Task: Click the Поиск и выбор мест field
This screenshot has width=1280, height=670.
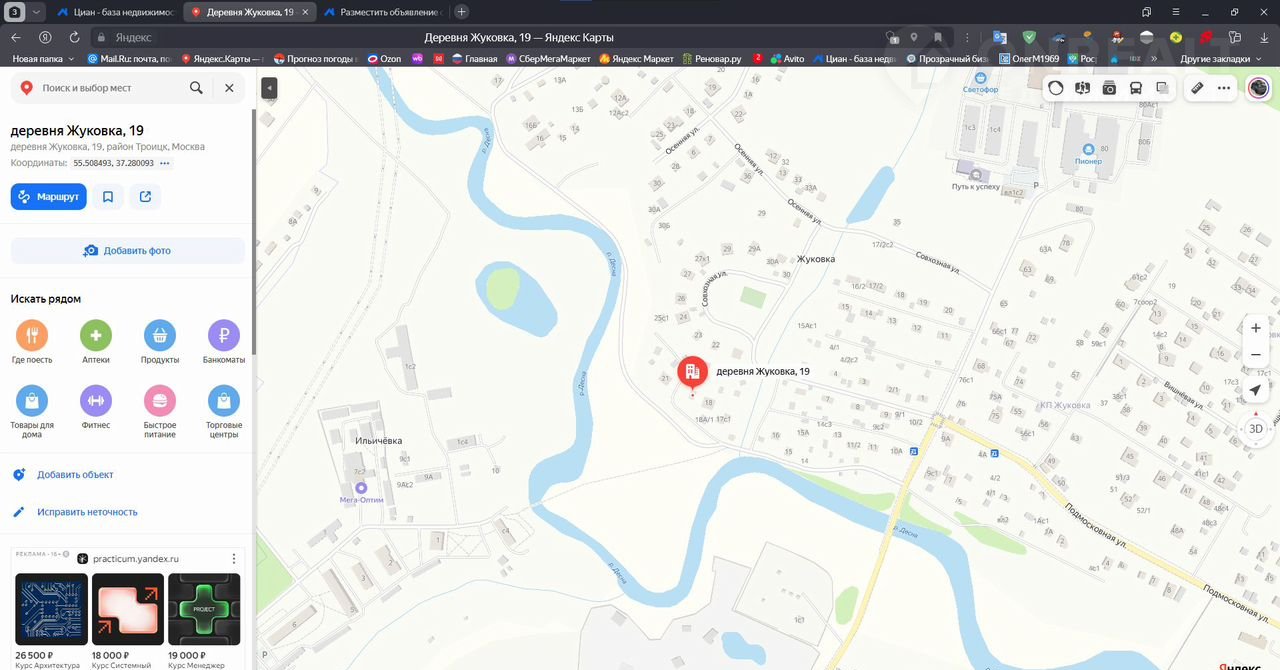Action: pyautogui.click(x=110, y=88)
